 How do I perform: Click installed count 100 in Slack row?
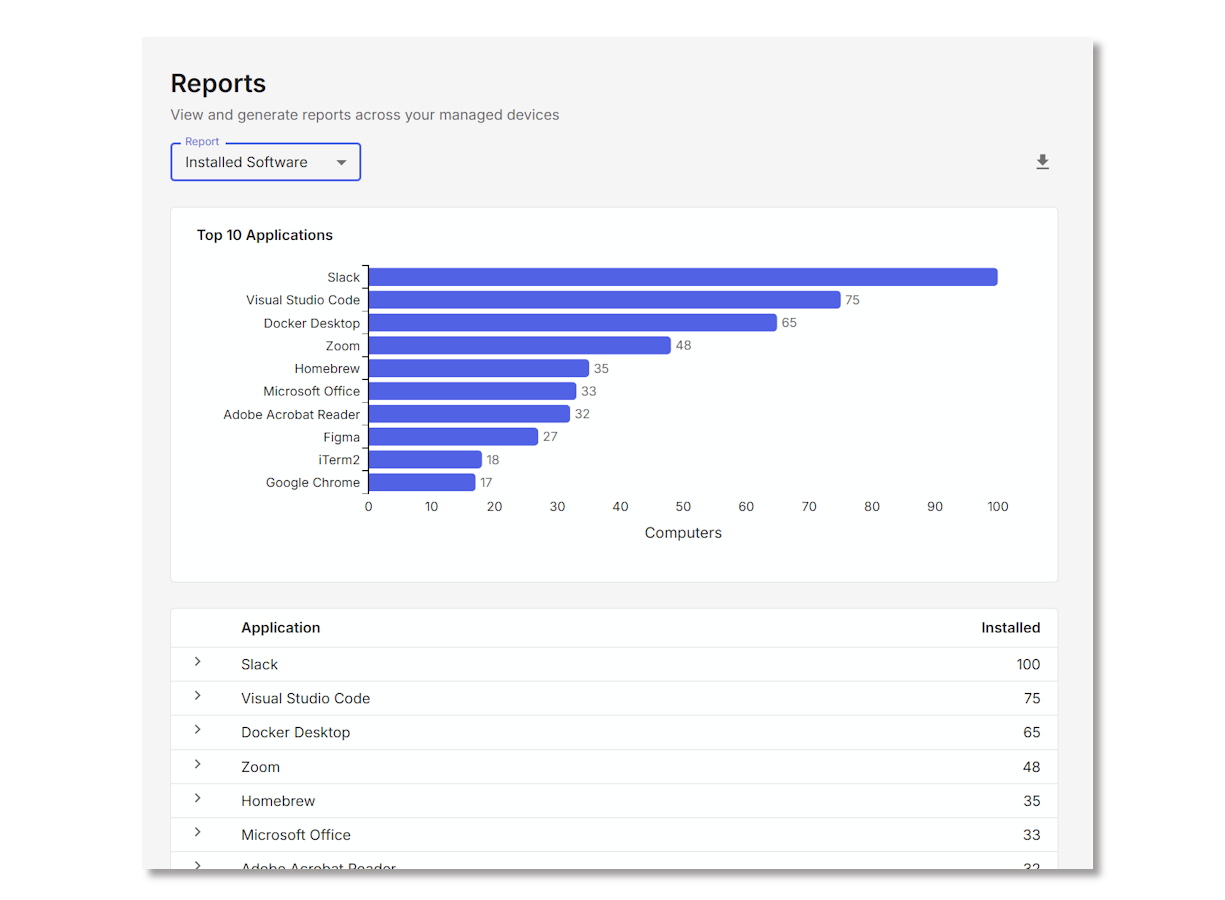(1028, 664)
